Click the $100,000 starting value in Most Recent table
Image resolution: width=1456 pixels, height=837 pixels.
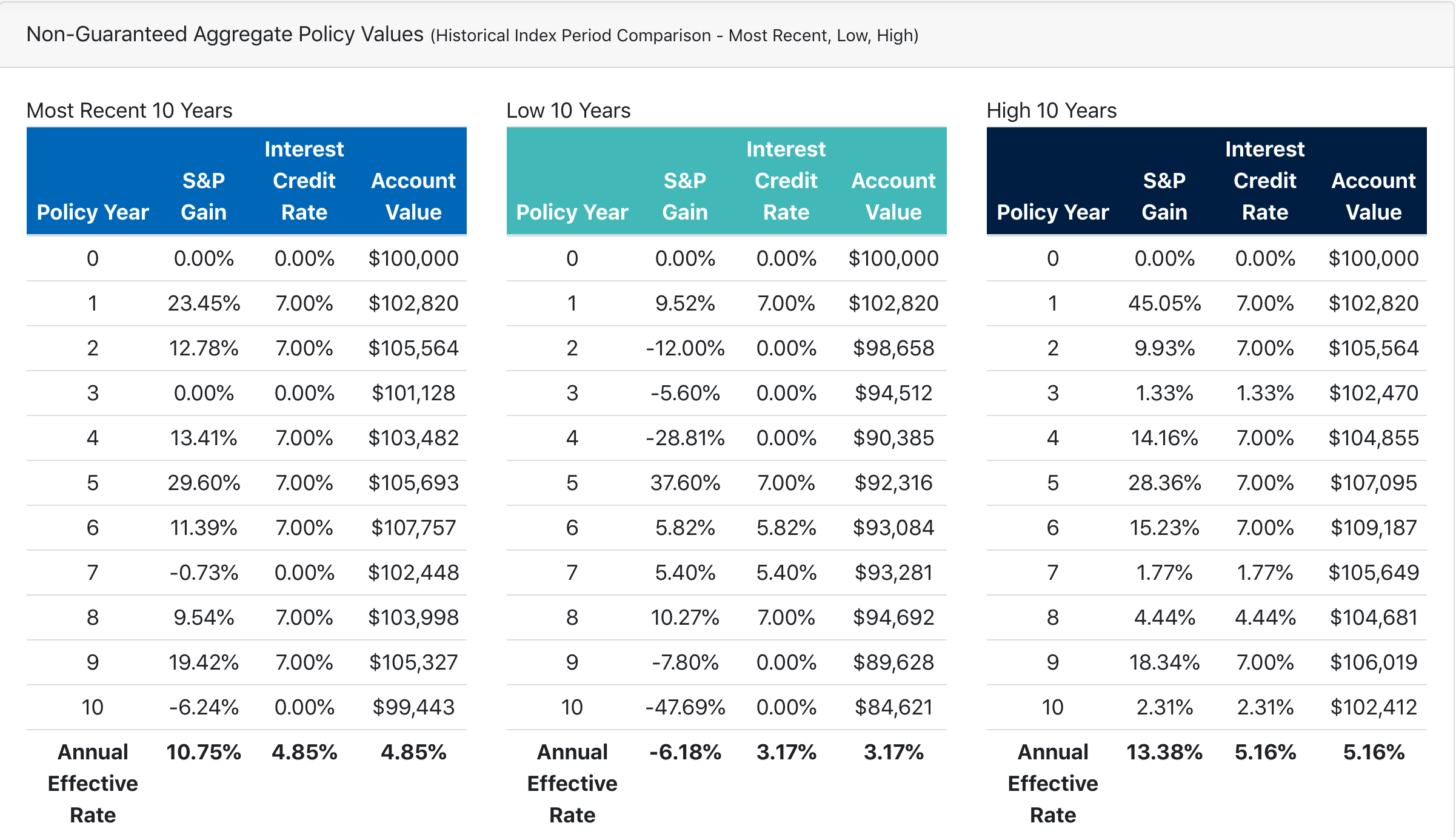point(413,258)
